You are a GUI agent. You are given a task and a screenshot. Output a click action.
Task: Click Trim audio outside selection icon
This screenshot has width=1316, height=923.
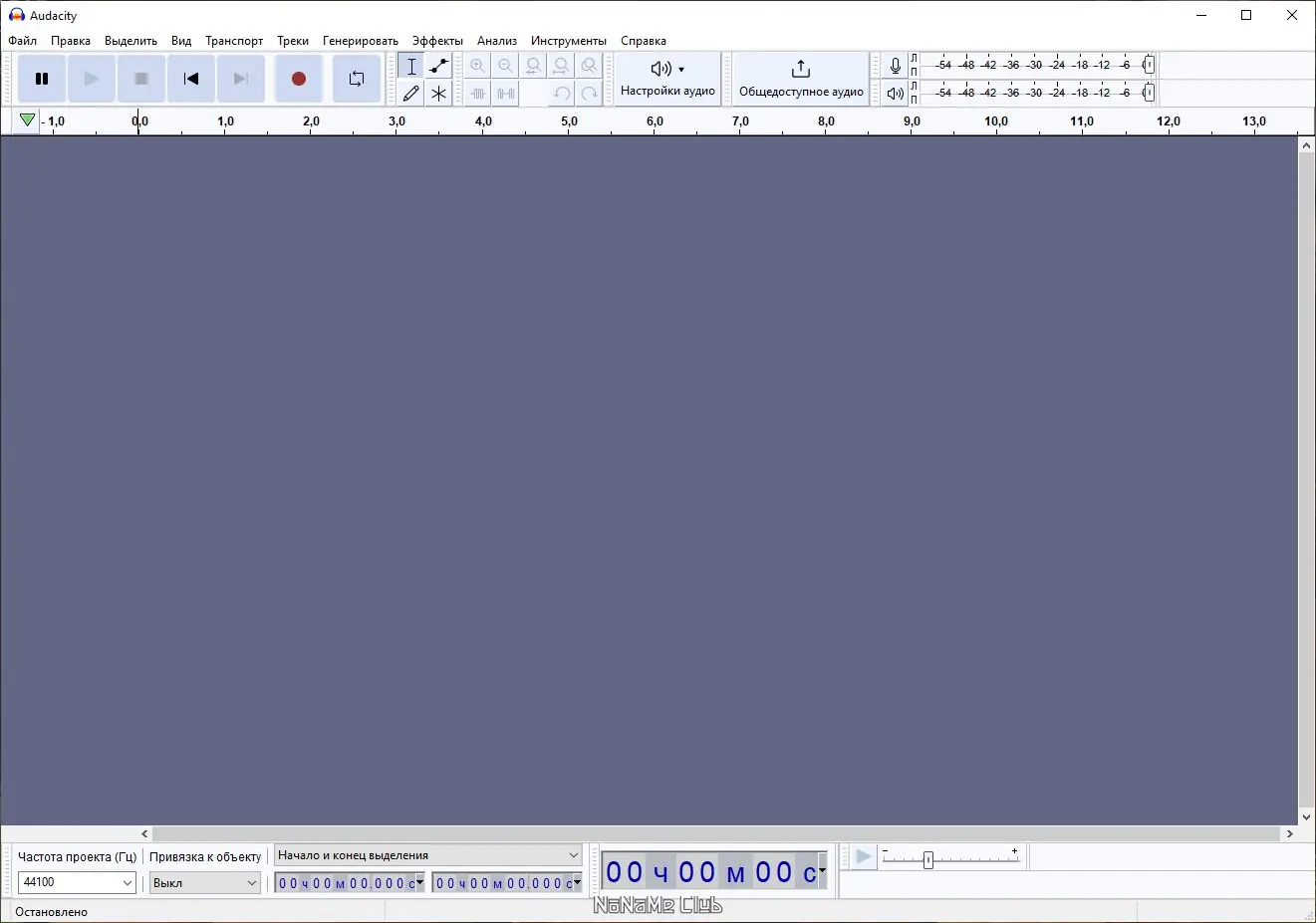[478, 94]
